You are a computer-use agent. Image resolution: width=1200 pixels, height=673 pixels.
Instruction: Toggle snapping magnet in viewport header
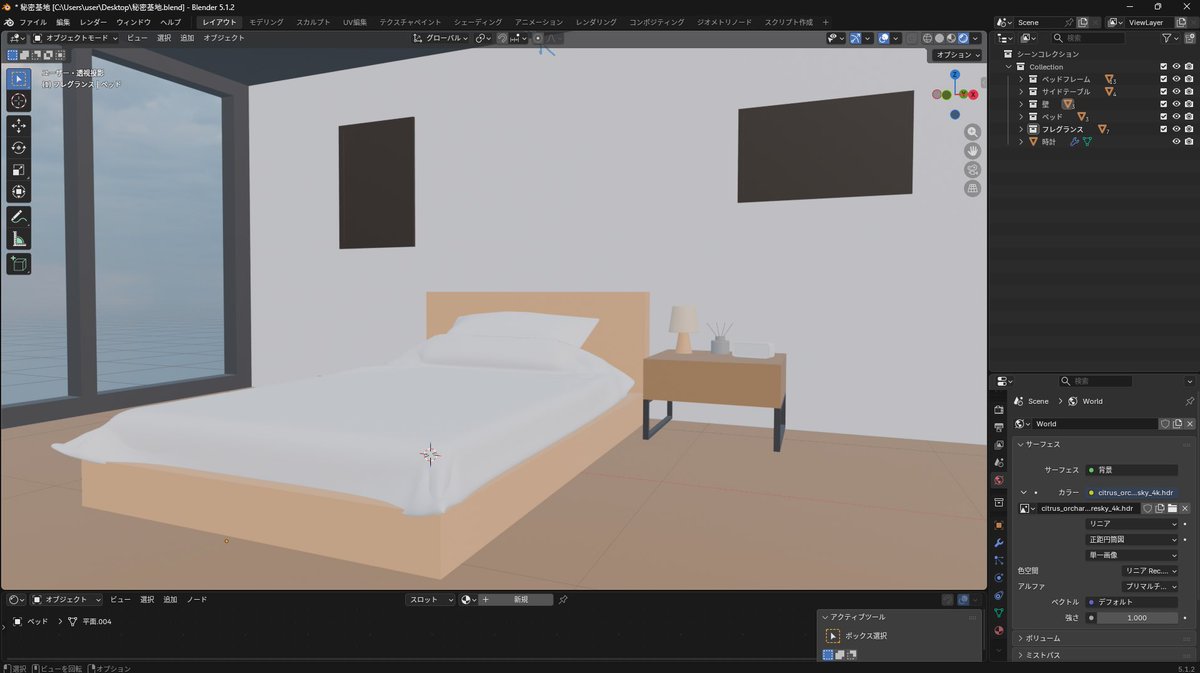tap(502, 38)
